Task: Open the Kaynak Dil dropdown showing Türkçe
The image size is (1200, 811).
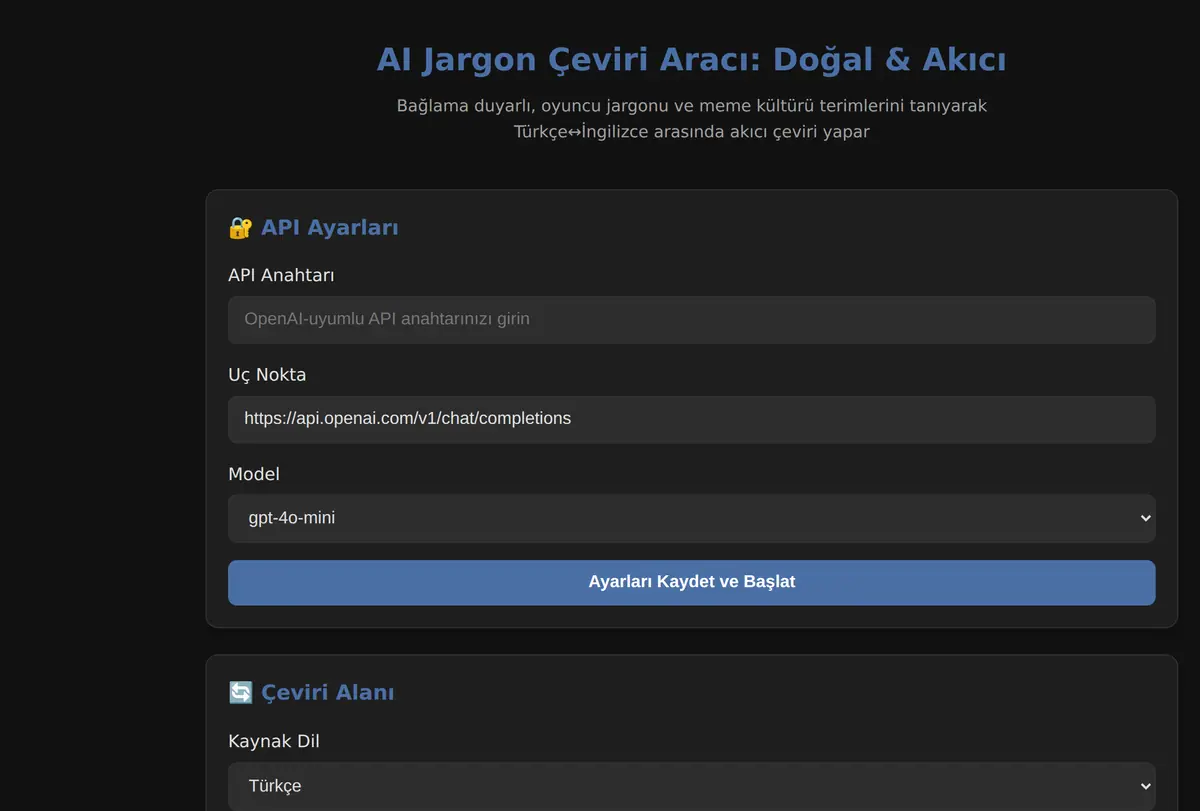Action: tap(691, 786)
